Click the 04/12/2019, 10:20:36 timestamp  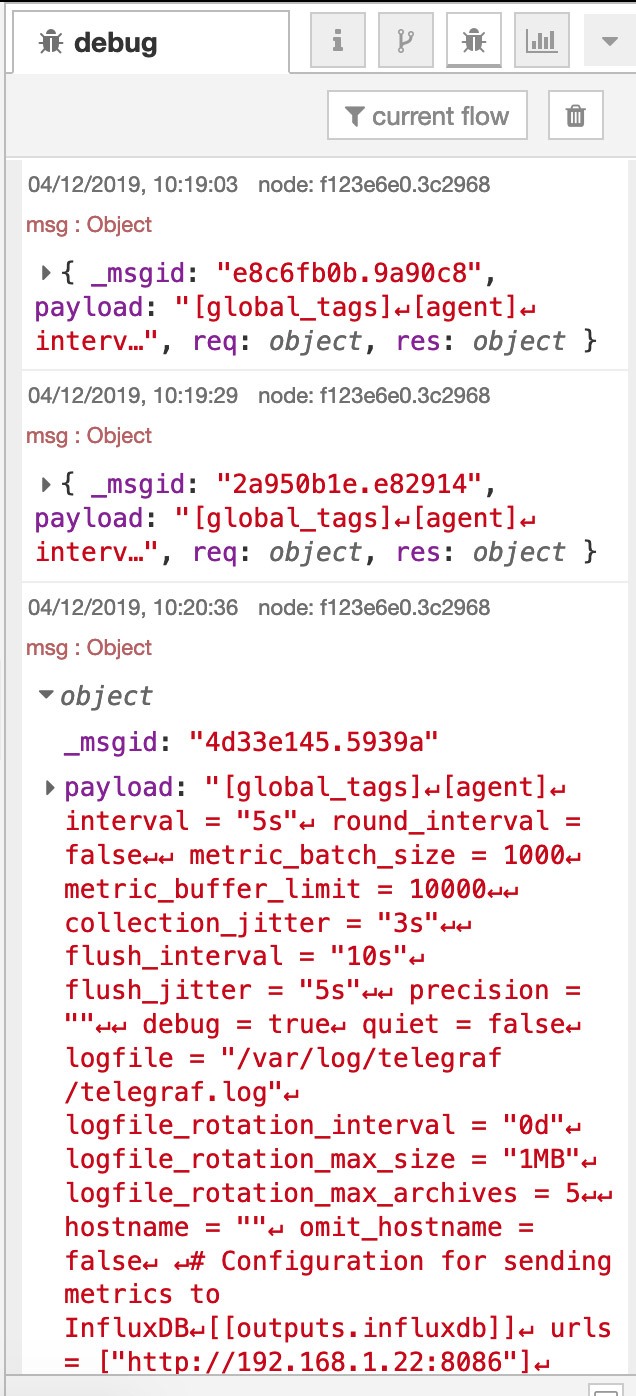(x=133, y=607)
